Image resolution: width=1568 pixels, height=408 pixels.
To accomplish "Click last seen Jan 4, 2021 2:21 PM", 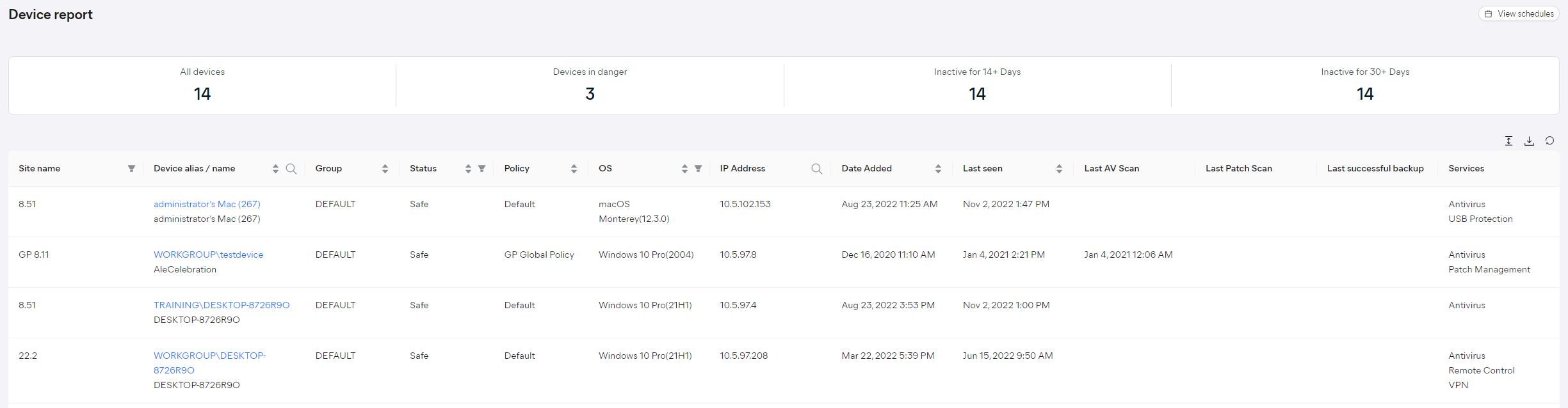I will (1004, 255).
